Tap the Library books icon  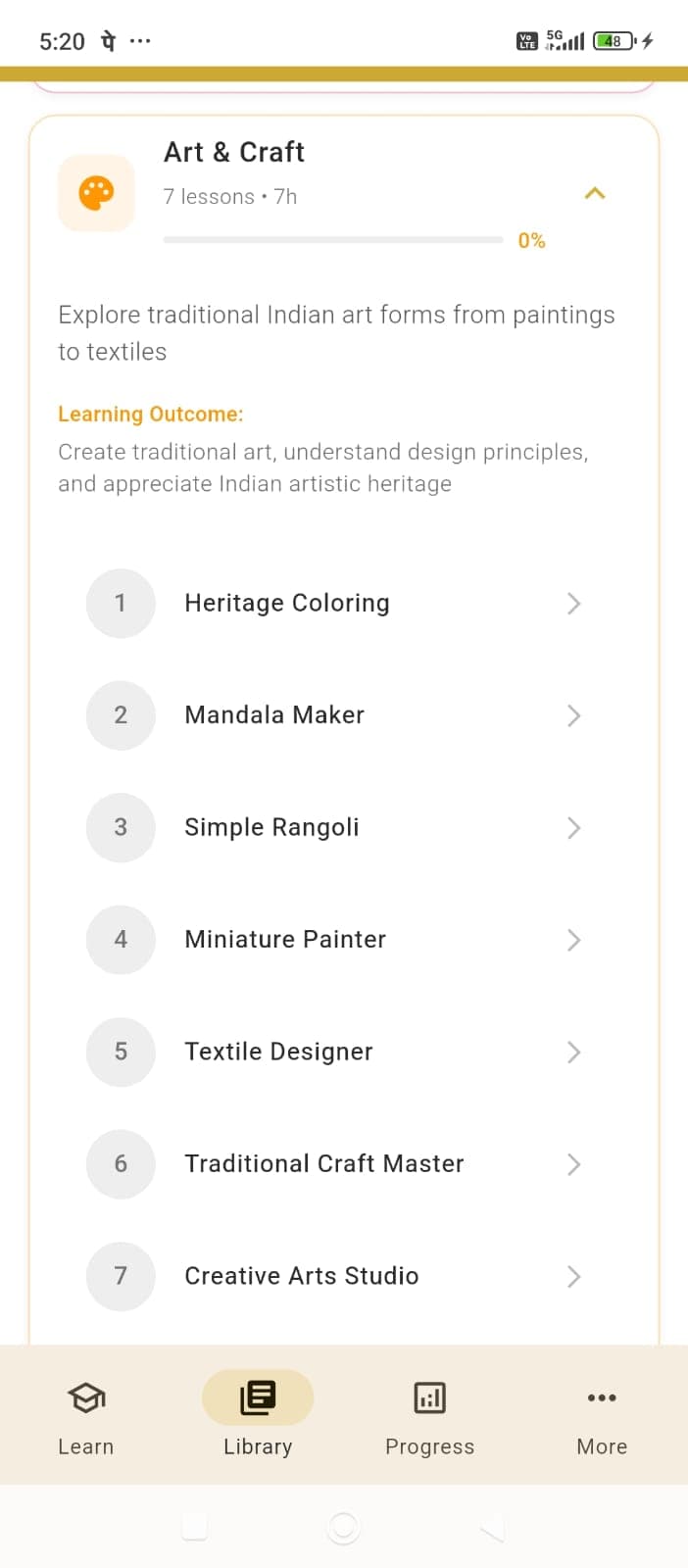[x=257, y=1397]
